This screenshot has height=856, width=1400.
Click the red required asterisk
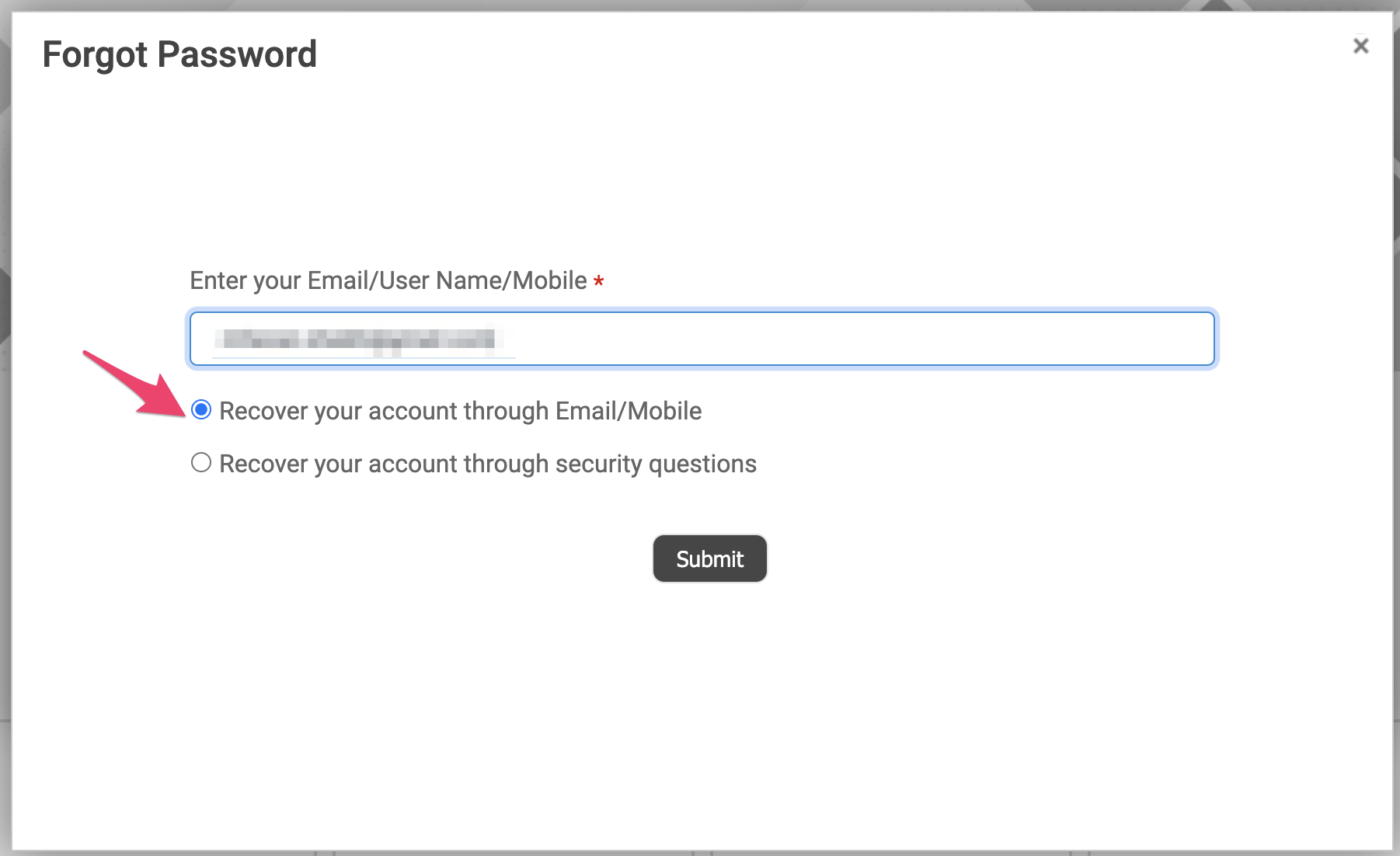point(598,281)
